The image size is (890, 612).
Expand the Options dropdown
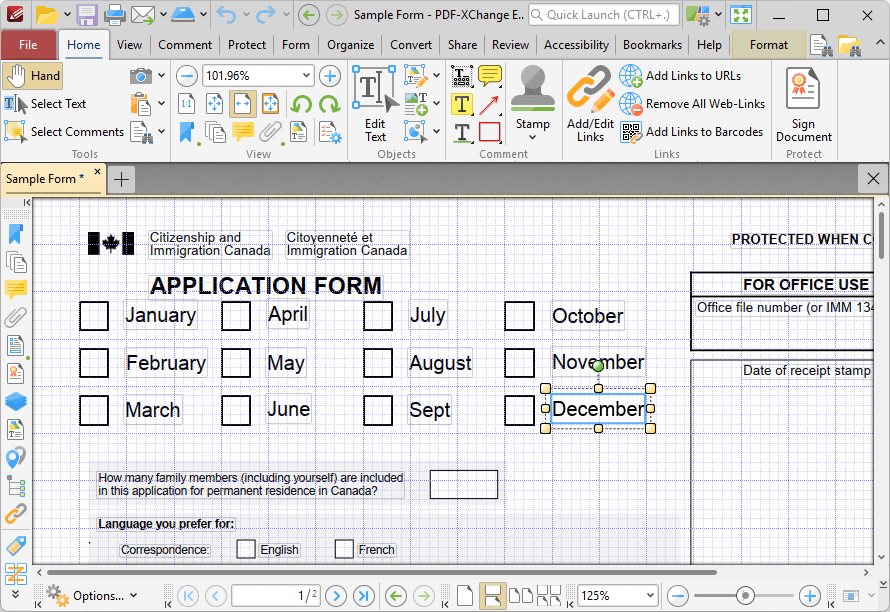[x=134, y=596]
